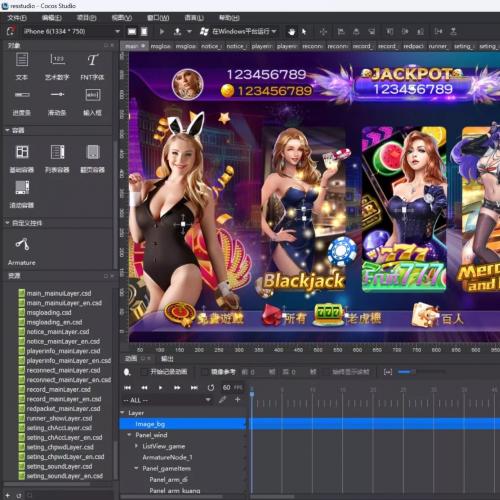Run the project with toolbar play icon
This screenshot has height=500, width=500.
click(162, 32)
